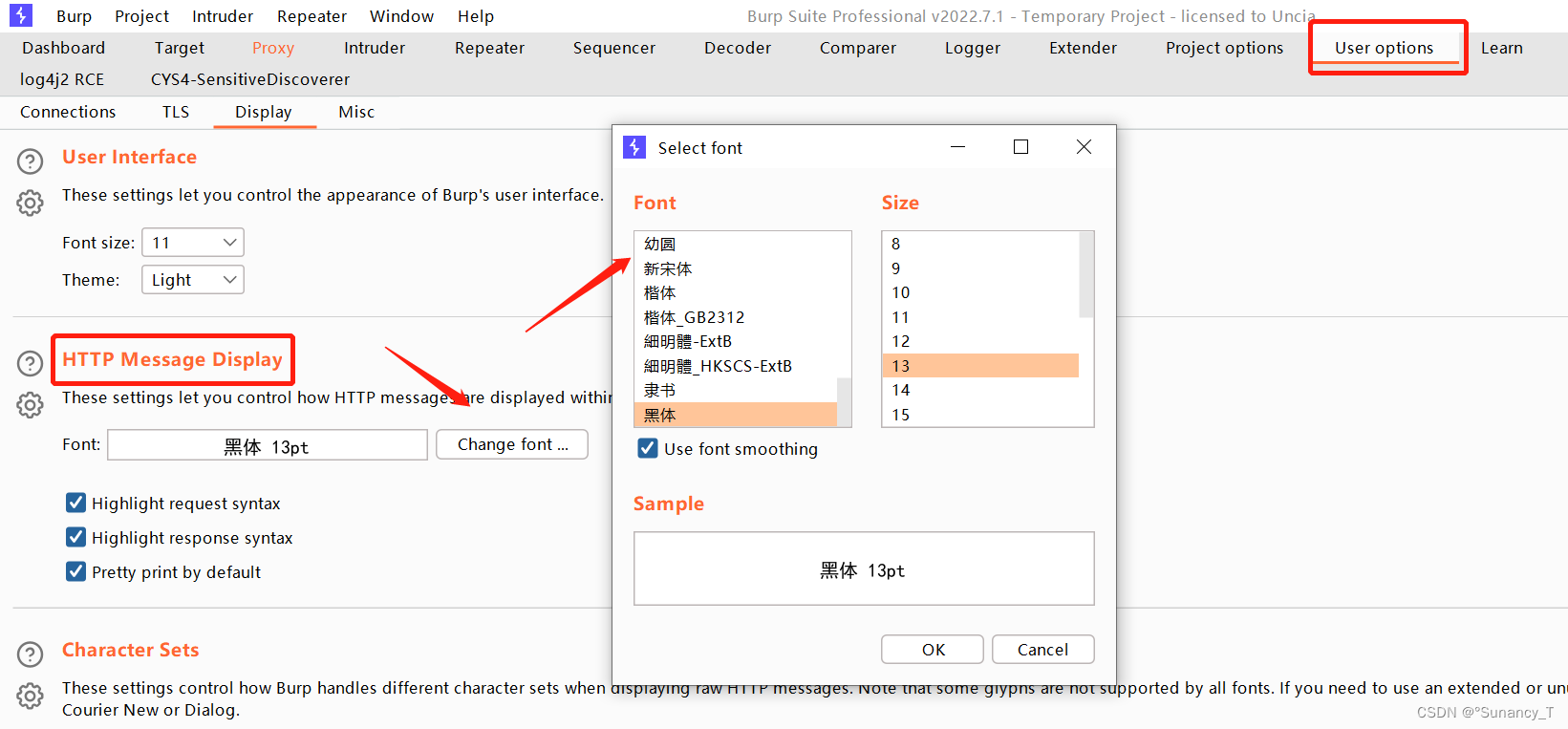1568x729 pixels.
Task: Open the Learn tab
Action: tap(1502, 48)
